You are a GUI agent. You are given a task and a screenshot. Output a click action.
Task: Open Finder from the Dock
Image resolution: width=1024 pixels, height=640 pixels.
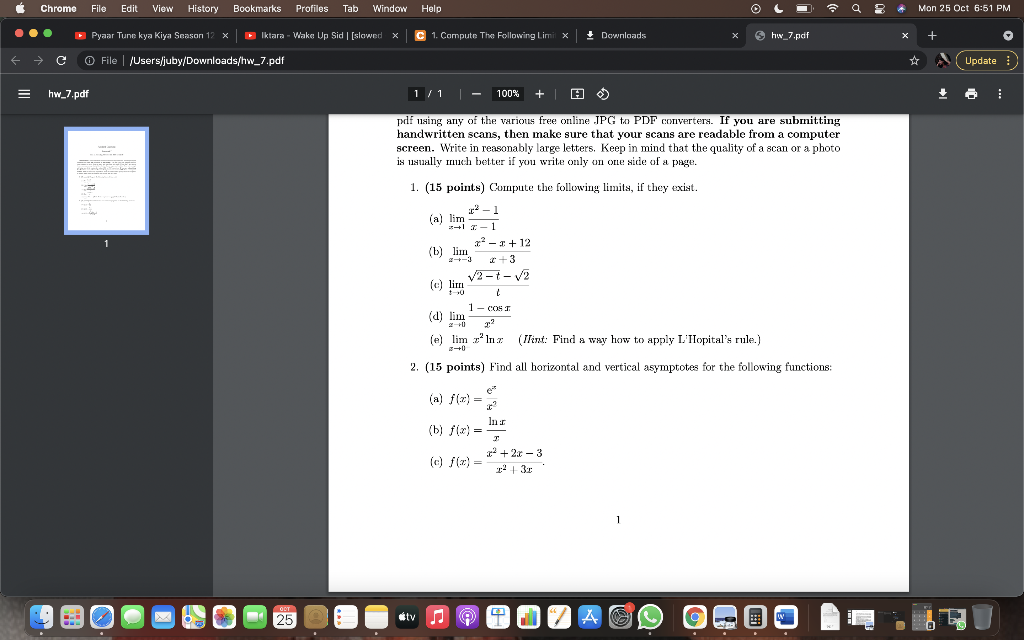42,616
